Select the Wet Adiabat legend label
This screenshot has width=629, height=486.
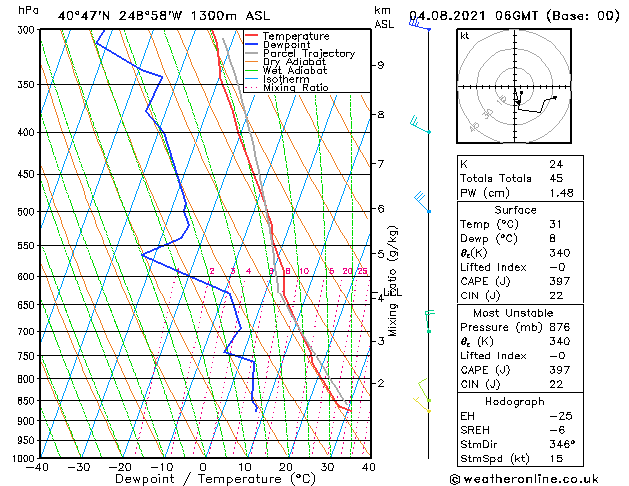[x=295, y=71]
